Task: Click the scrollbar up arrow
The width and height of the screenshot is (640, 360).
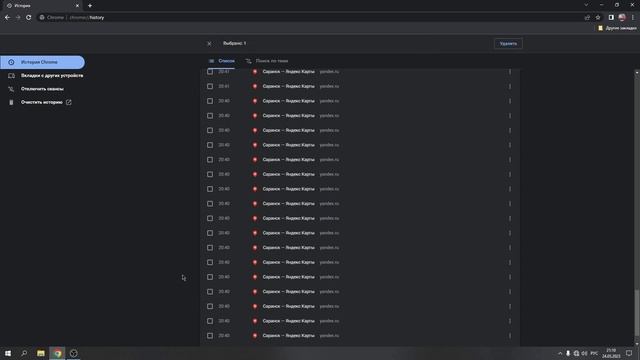Action: point(637,72)
